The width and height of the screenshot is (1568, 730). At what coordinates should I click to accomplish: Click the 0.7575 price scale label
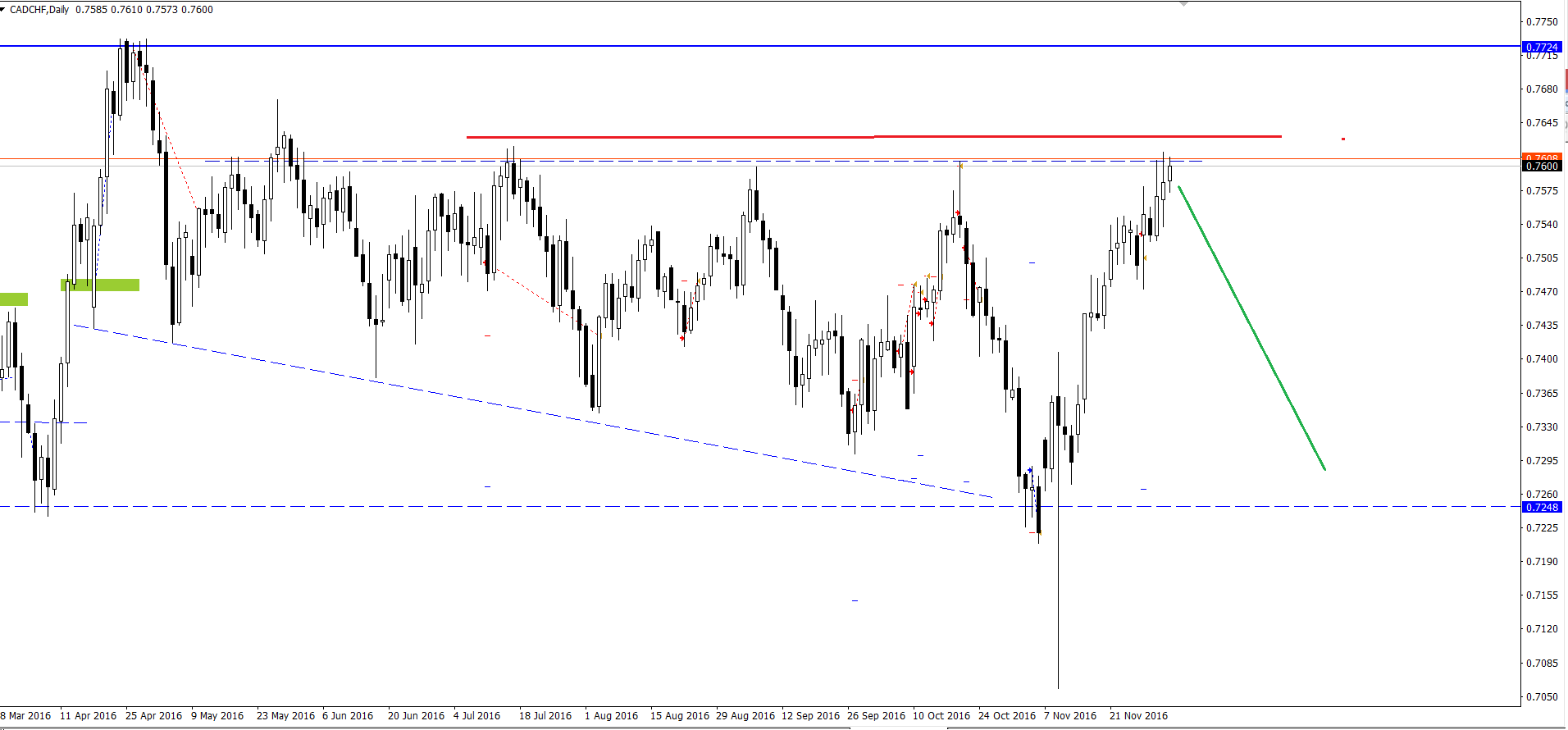click(x=1542, y=191)
